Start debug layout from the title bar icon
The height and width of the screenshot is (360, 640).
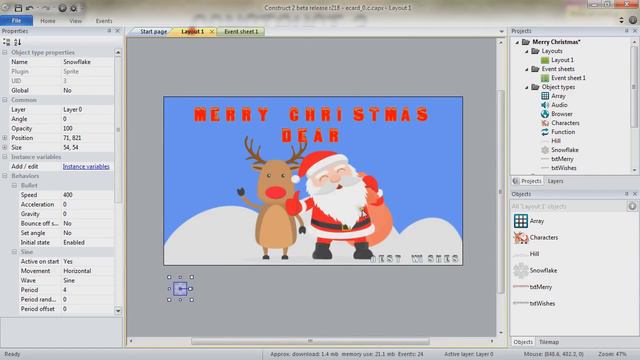(x=74, y=7)
